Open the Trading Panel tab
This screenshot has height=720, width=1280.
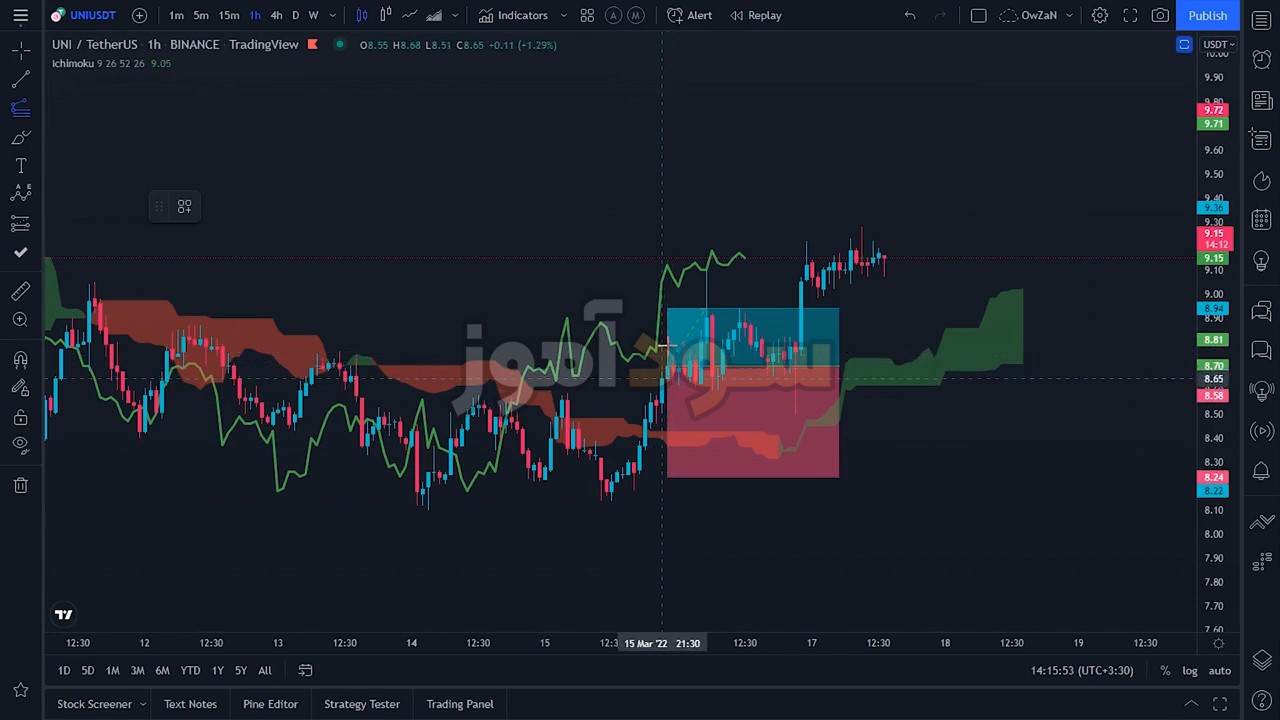[460, 704]
